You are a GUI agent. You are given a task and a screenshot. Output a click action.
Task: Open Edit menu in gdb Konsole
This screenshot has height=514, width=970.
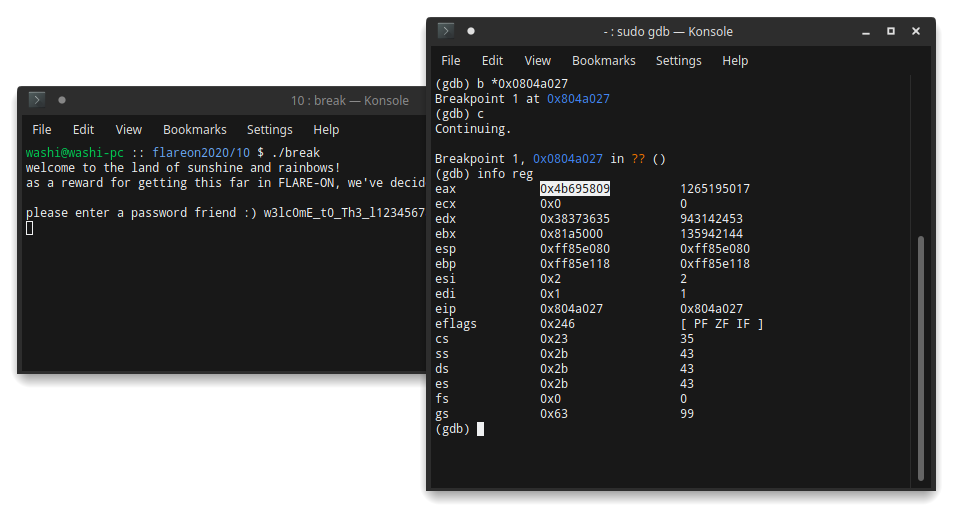[492, 61]
